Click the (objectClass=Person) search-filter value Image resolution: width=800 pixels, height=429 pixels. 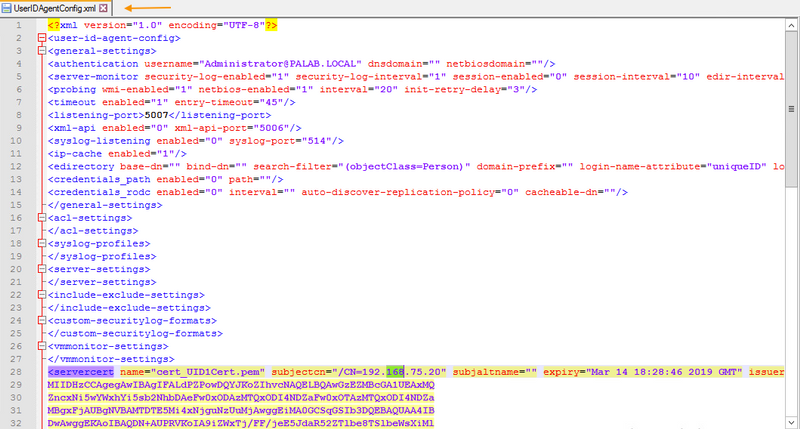(405, 166)
